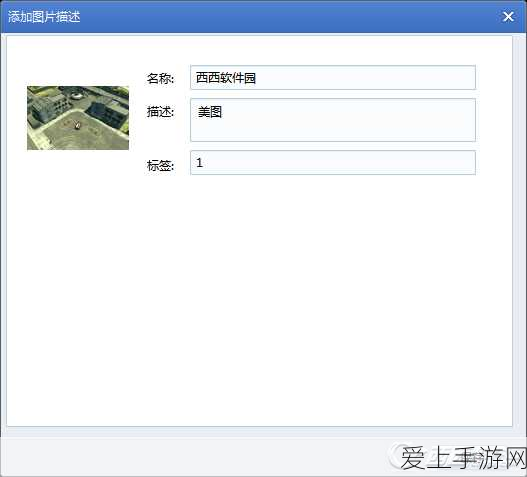Click the 标签: label
The image size is (527, 477).
pyautogui.click(x=160, y=165)
